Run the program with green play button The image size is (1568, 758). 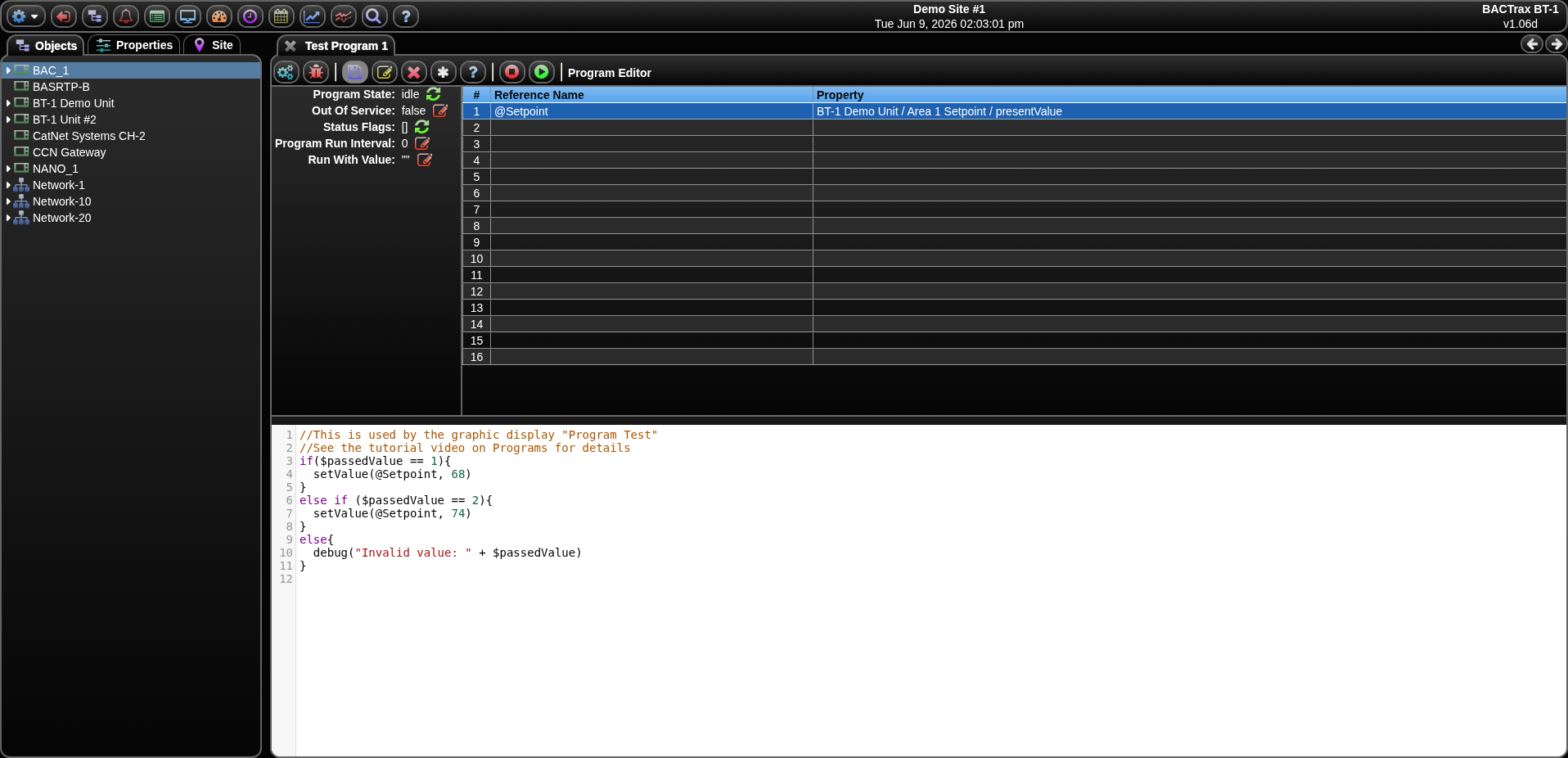[542, 72]
